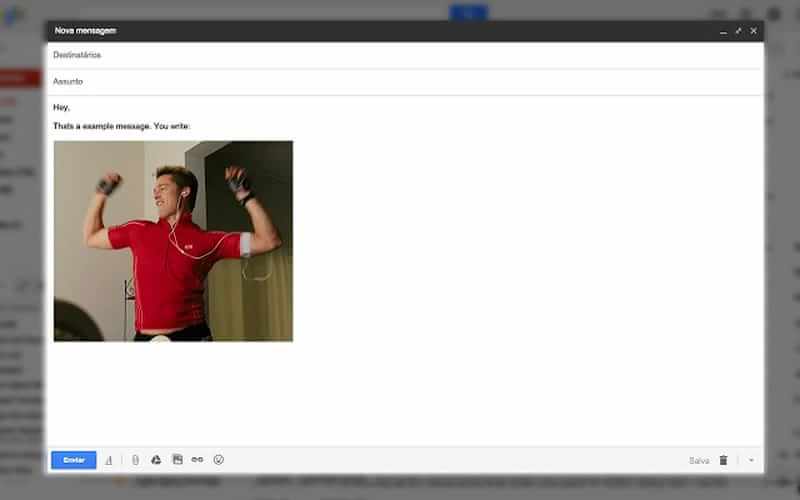This screenshot has width=800, height=500.
Task: Open the emoji picker smiley icon
Action: [218, 460]
